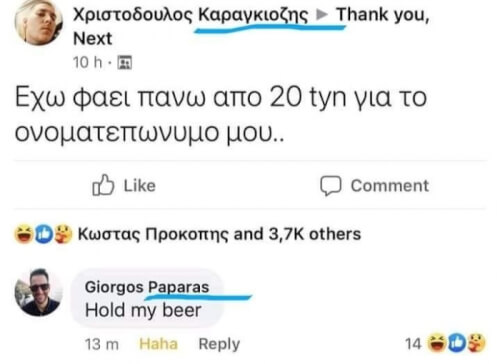The image size is (500, 364).
Task: View Κωστας Προκοπης and 3,7K others list
Action: pos(219,234)
